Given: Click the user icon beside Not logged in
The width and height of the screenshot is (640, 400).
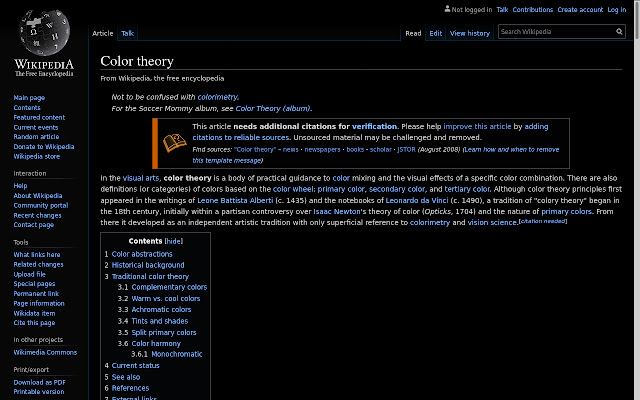Looking at the screenshot, I should 447,9.
